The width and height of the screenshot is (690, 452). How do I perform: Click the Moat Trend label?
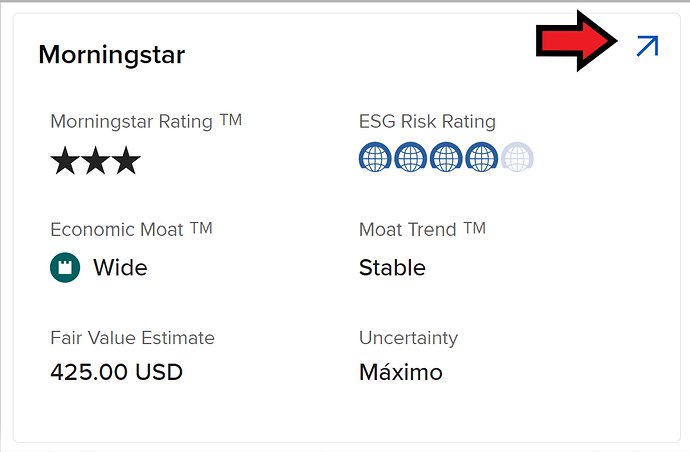coord(422,230)
